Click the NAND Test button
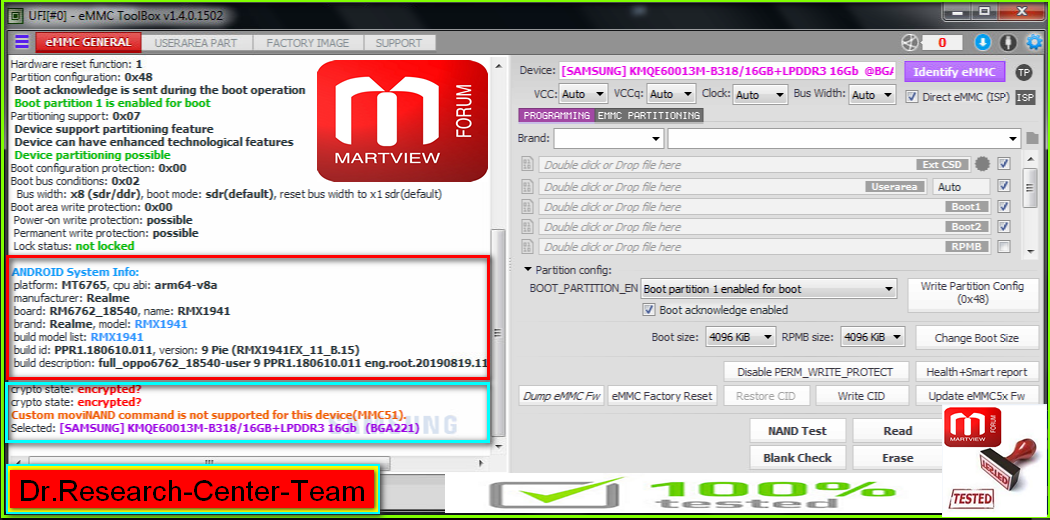1050x520 pixels. [797, 431]
